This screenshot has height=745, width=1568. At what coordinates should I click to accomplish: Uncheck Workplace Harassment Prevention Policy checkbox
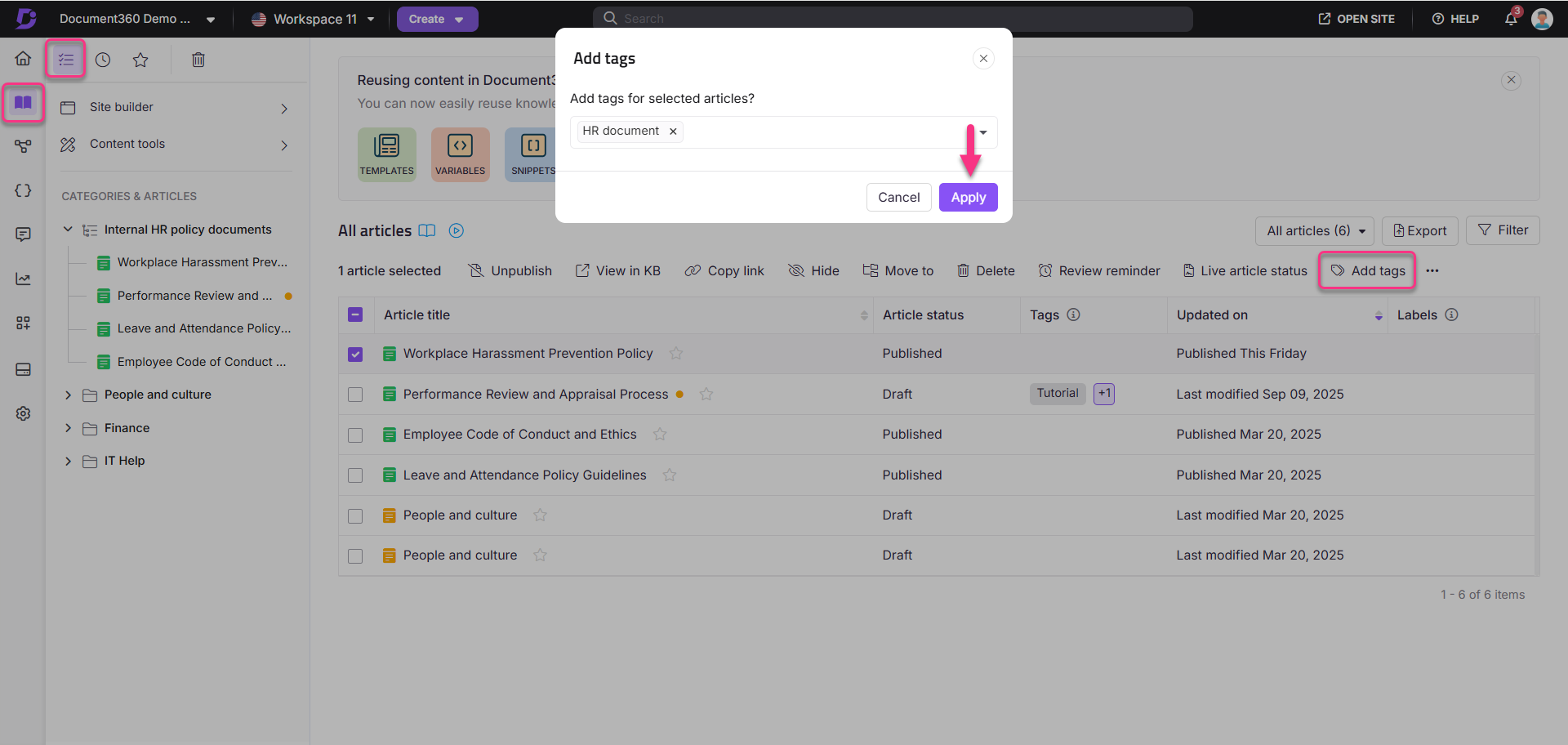[355, 355]
